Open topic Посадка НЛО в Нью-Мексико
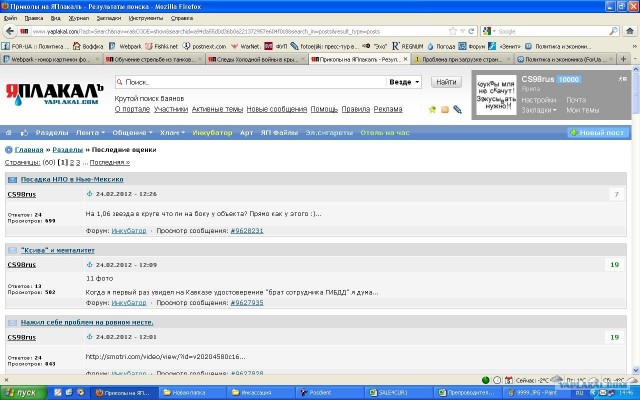 [72, 180]
